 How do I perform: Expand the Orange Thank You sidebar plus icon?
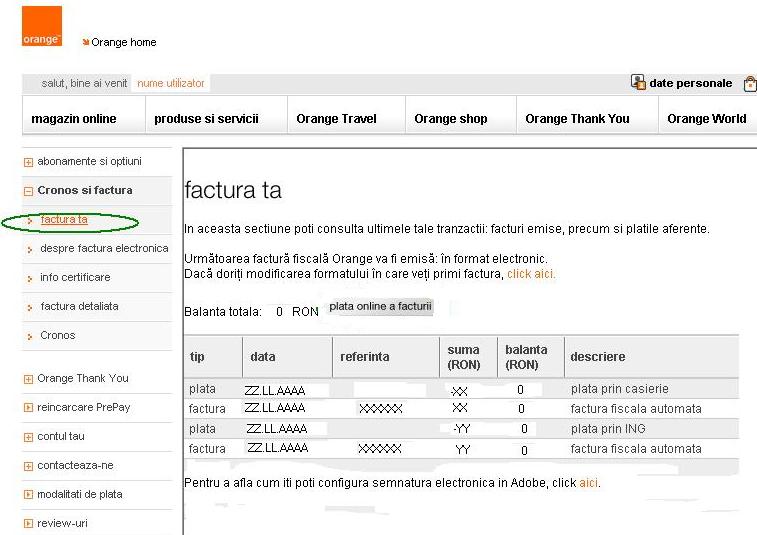click(28, 379)
